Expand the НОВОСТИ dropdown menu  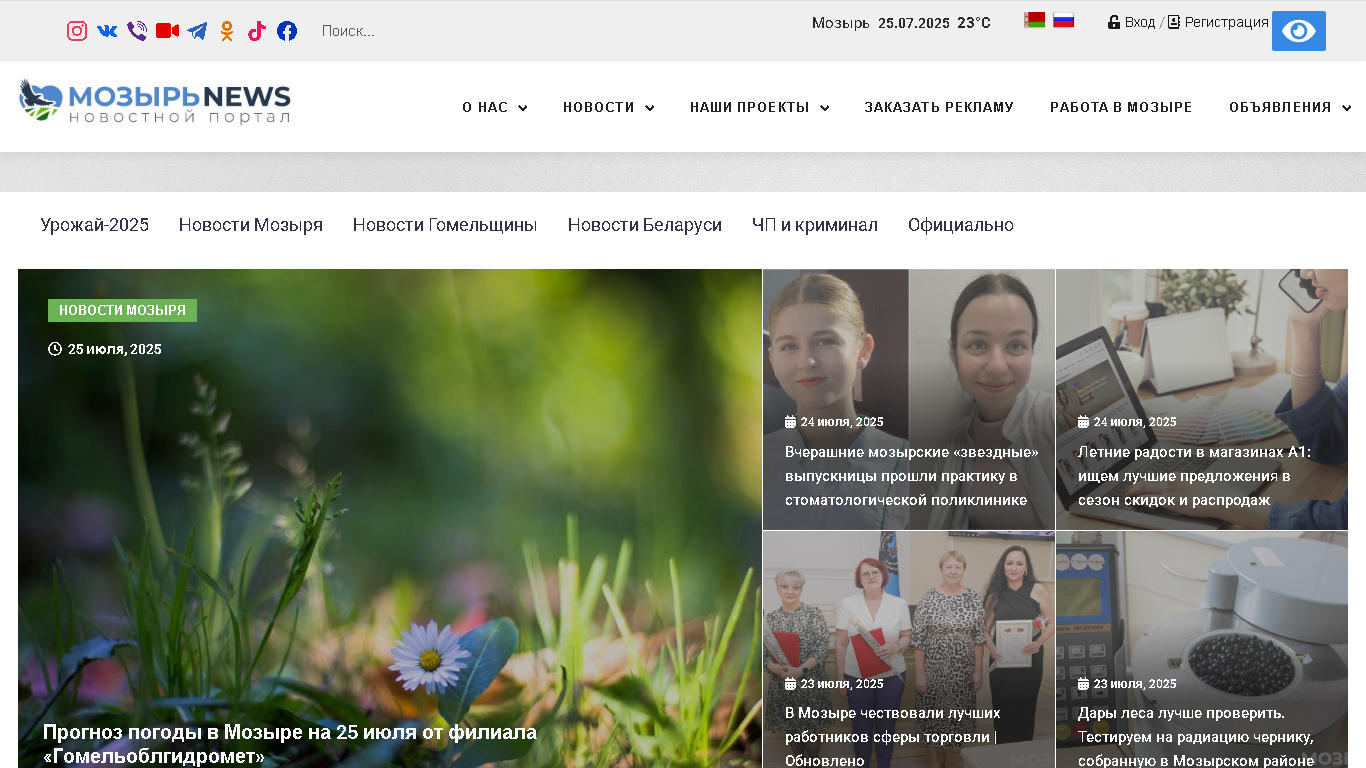608,107
